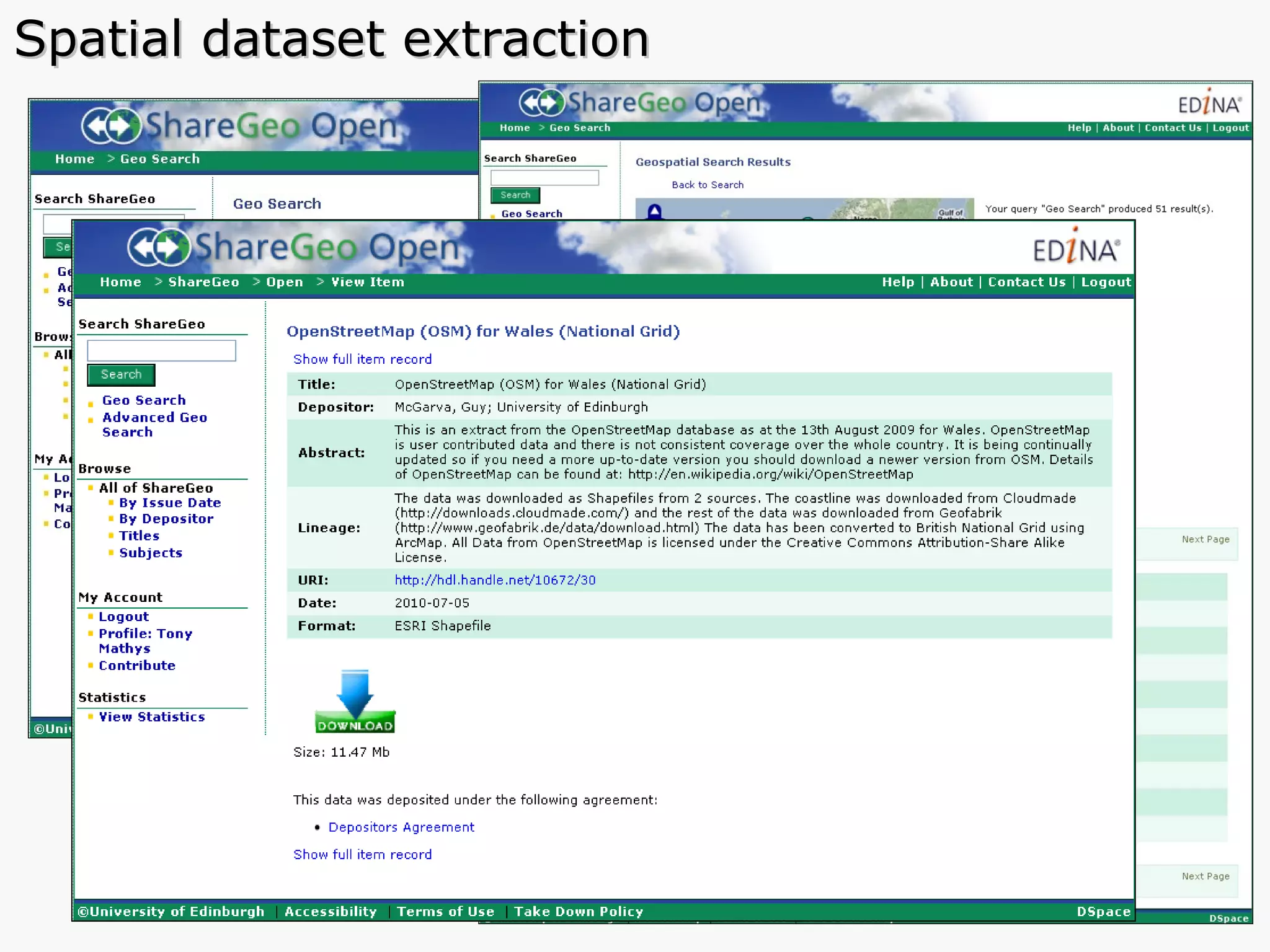This screenshot has height=952, width=1270.
Task: Click the OpenStreetMap for Wales page heading
Action: (x=483, y=332)
